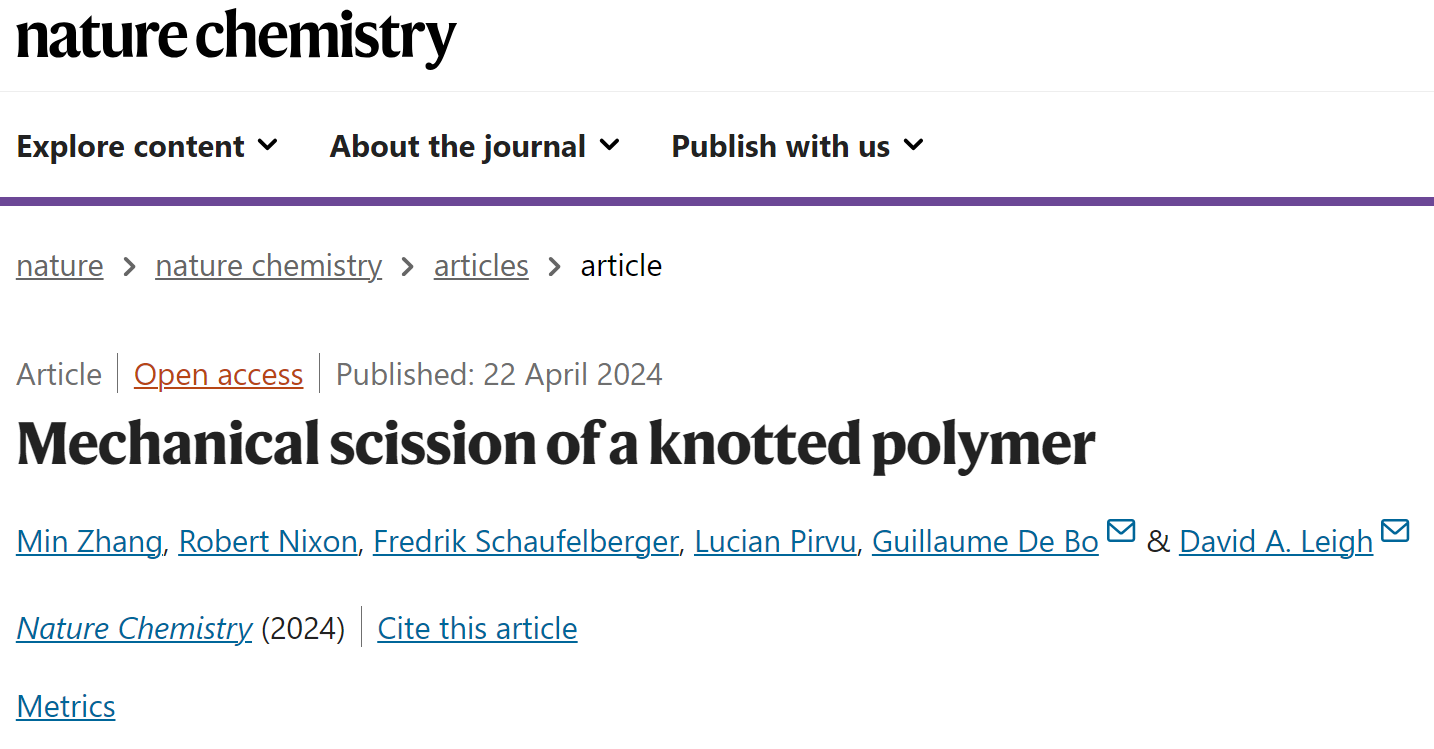Viewport: 1434px width, 749px height.
Task: Expand the About the journal chevron
Action: pos(609,145)
